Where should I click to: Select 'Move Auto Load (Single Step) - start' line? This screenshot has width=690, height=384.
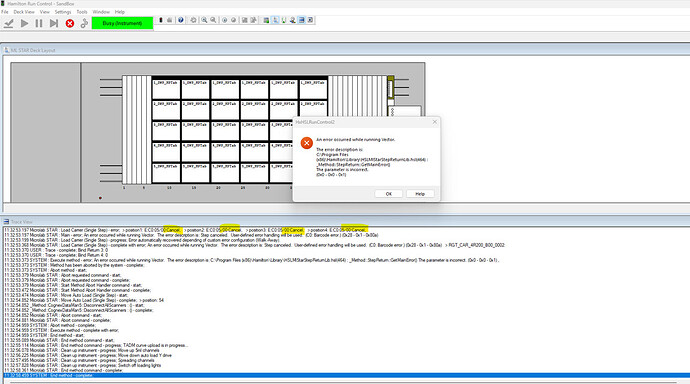click(66, 295)
